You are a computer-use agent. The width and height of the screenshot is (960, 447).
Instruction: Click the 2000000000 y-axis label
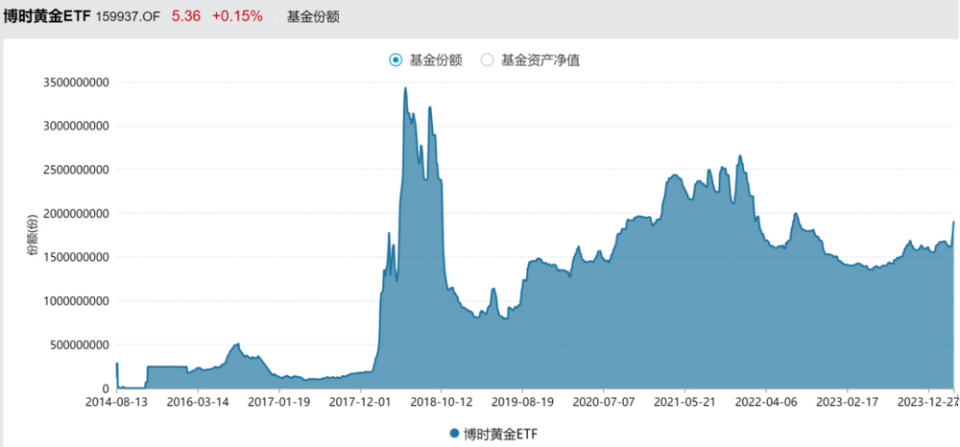76,213
